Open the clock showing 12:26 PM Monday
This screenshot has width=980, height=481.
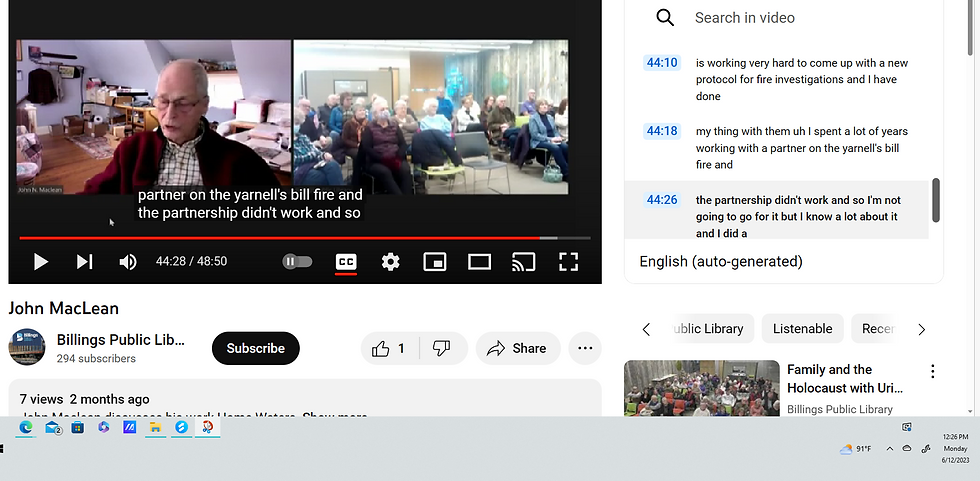tap(955, 449)
